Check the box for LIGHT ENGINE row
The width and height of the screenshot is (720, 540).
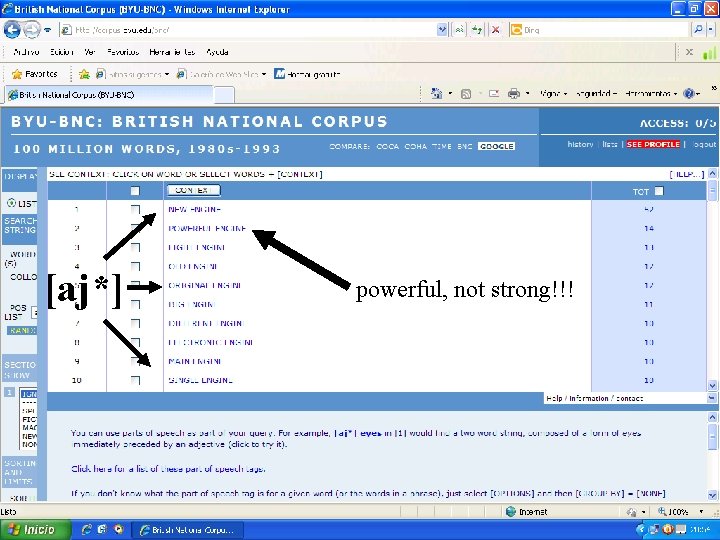tap(135, 248)
